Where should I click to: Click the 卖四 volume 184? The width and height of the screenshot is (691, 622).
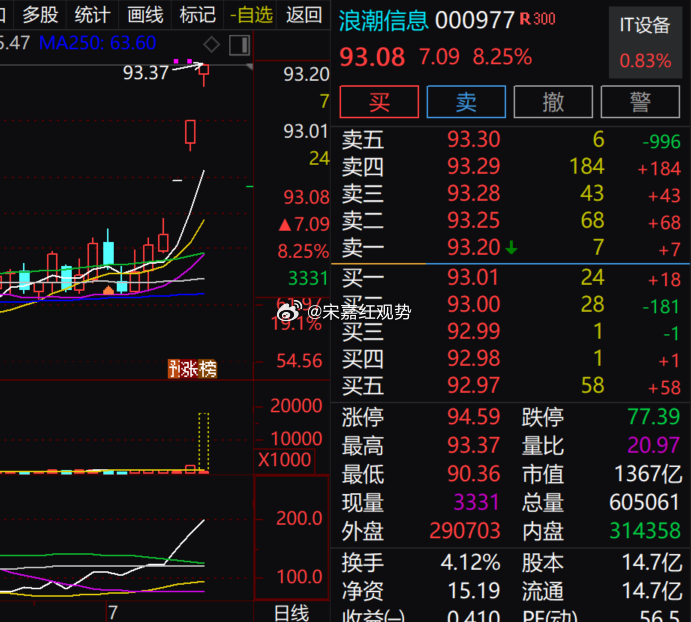coord(587,166)
